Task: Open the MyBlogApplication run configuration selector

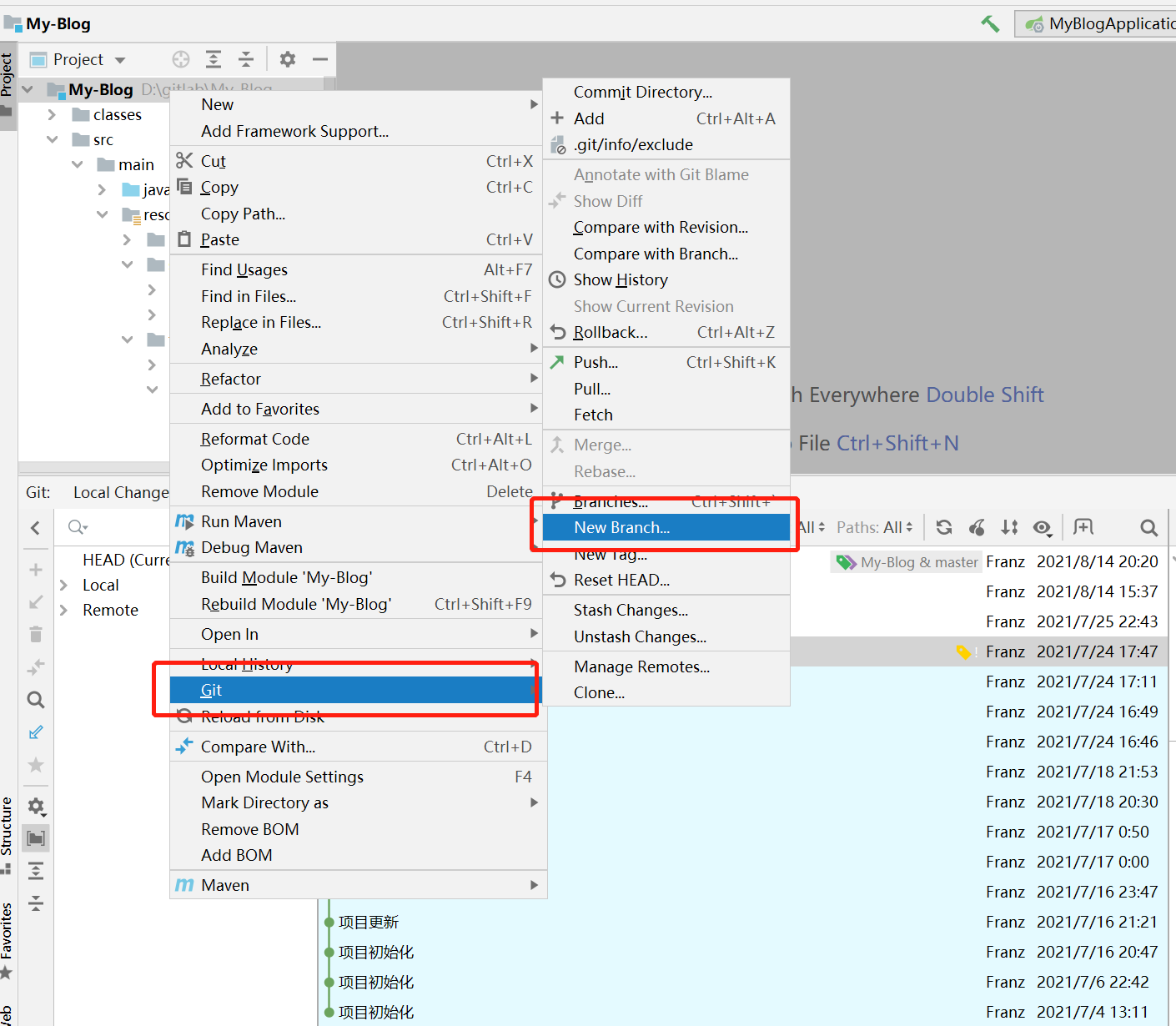Action: 1101,23
